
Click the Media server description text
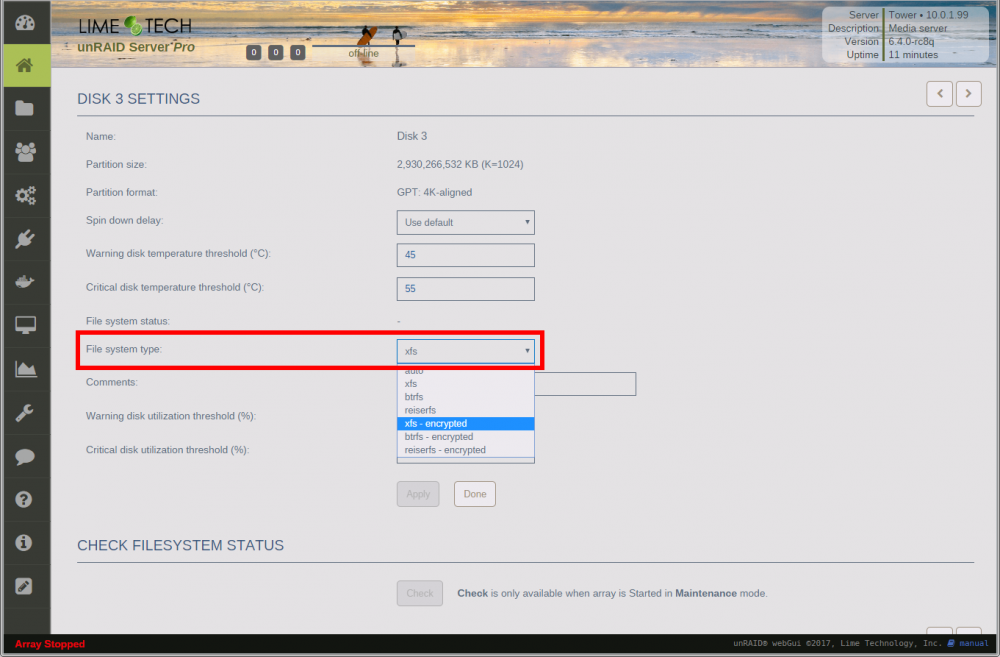coord(918,28)
